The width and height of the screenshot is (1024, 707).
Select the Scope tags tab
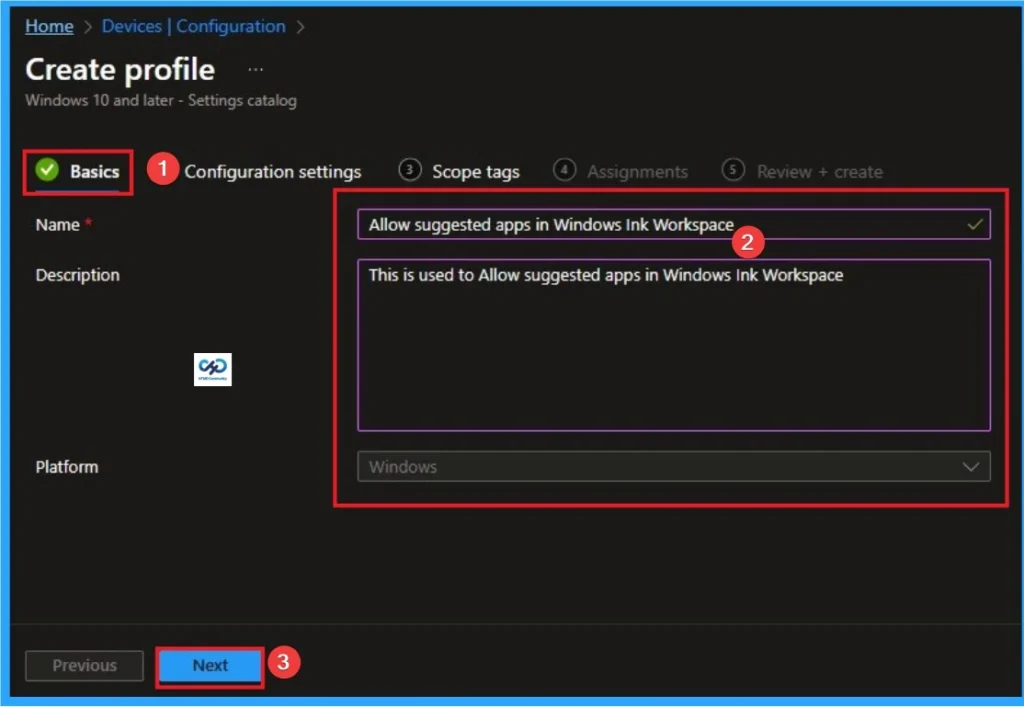tap(474, 171)
